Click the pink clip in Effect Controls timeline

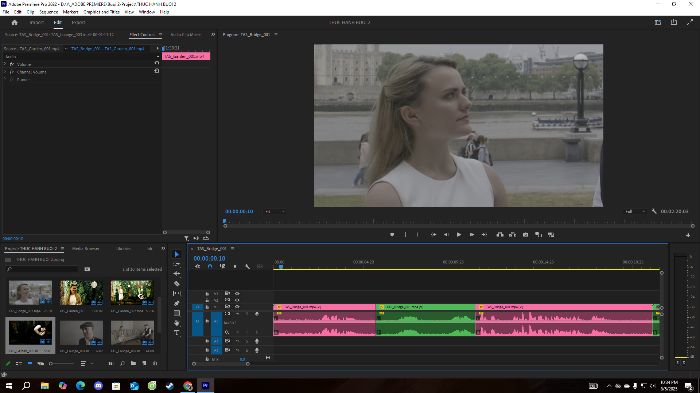pos(186,56)
